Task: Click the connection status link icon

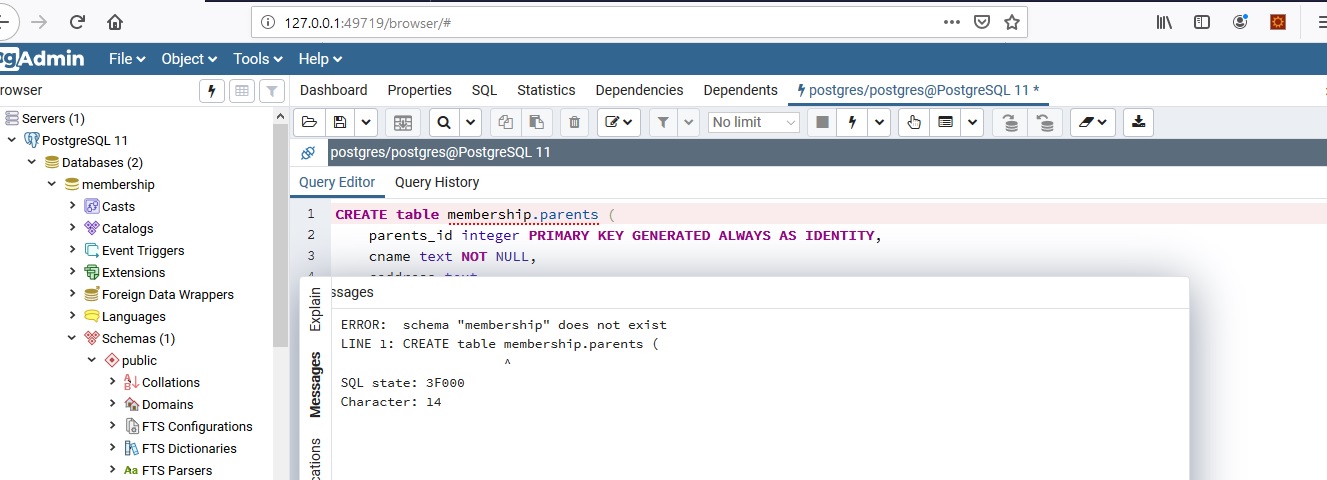Action: (x=308, y=153)
